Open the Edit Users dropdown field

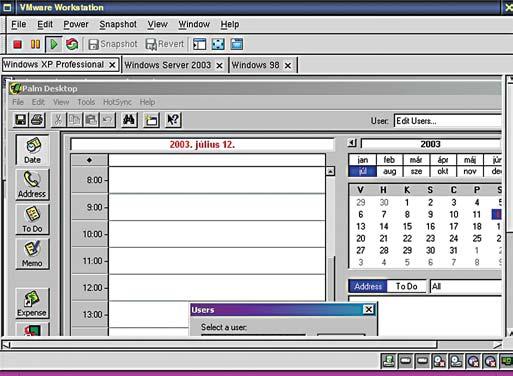tap(447, 121)
